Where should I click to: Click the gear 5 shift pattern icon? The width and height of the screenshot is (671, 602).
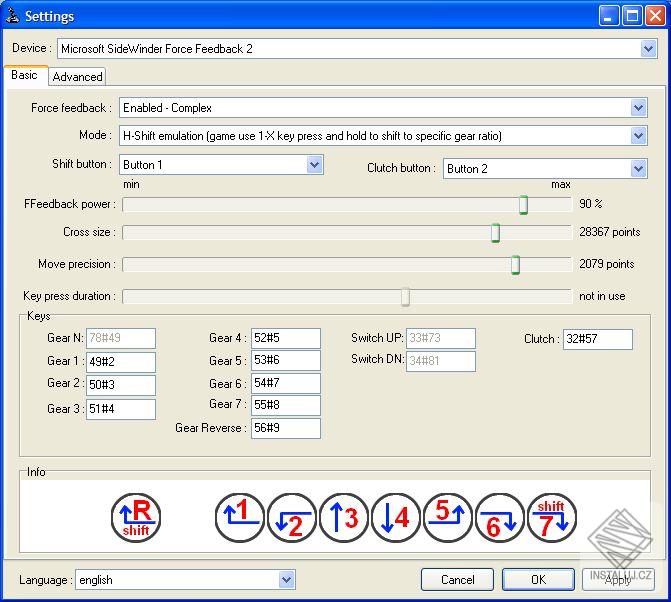point(448,518)
